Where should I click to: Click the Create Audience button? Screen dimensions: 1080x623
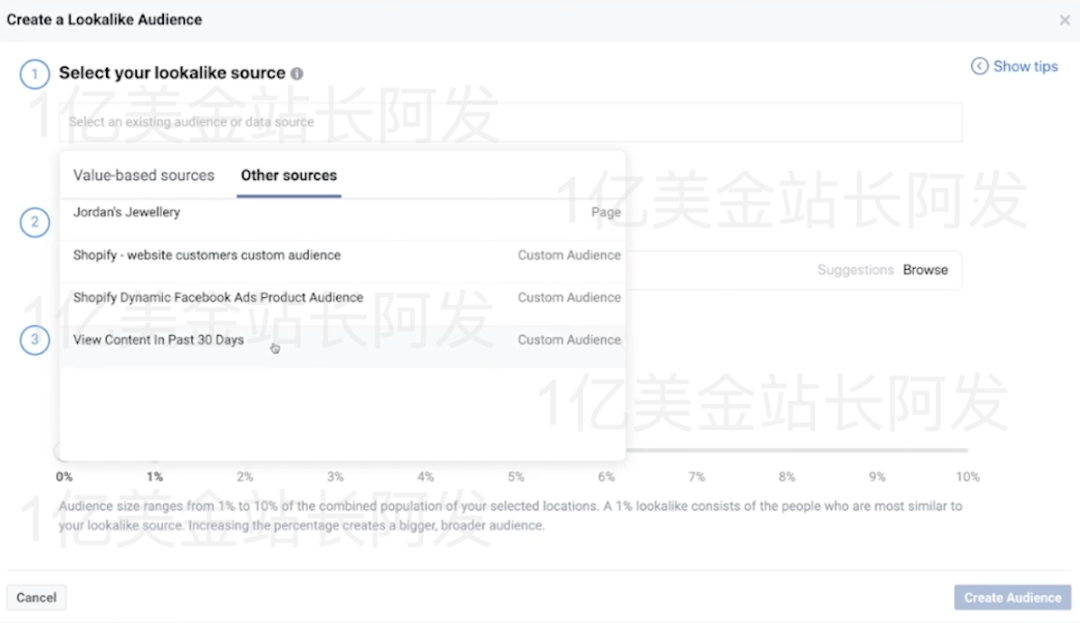pos(1012,597)
